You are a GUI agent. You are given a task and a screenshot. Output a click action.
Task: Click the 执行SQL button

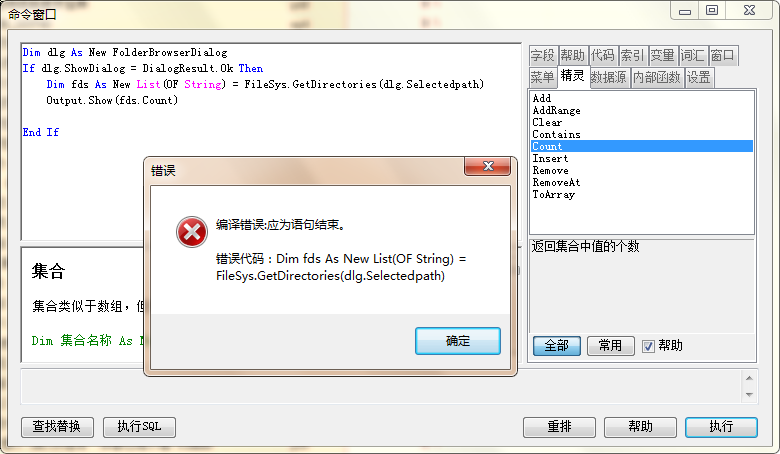coord(139,427)
